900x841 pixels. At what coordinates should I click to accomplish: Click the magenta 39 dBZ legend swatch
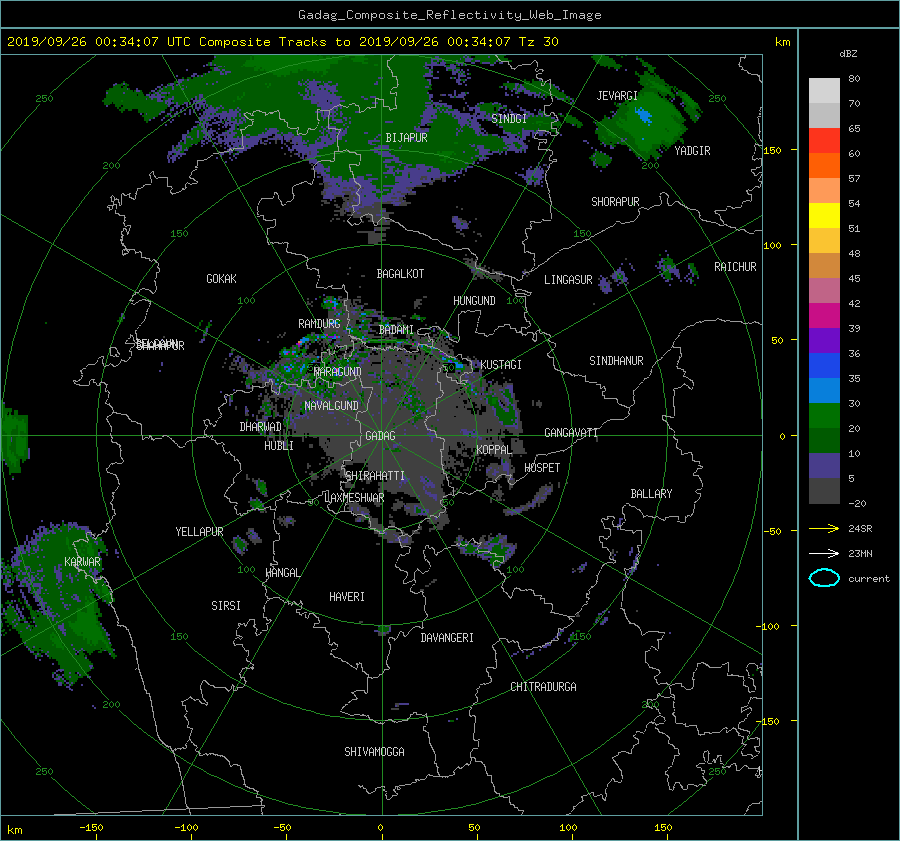824,316
